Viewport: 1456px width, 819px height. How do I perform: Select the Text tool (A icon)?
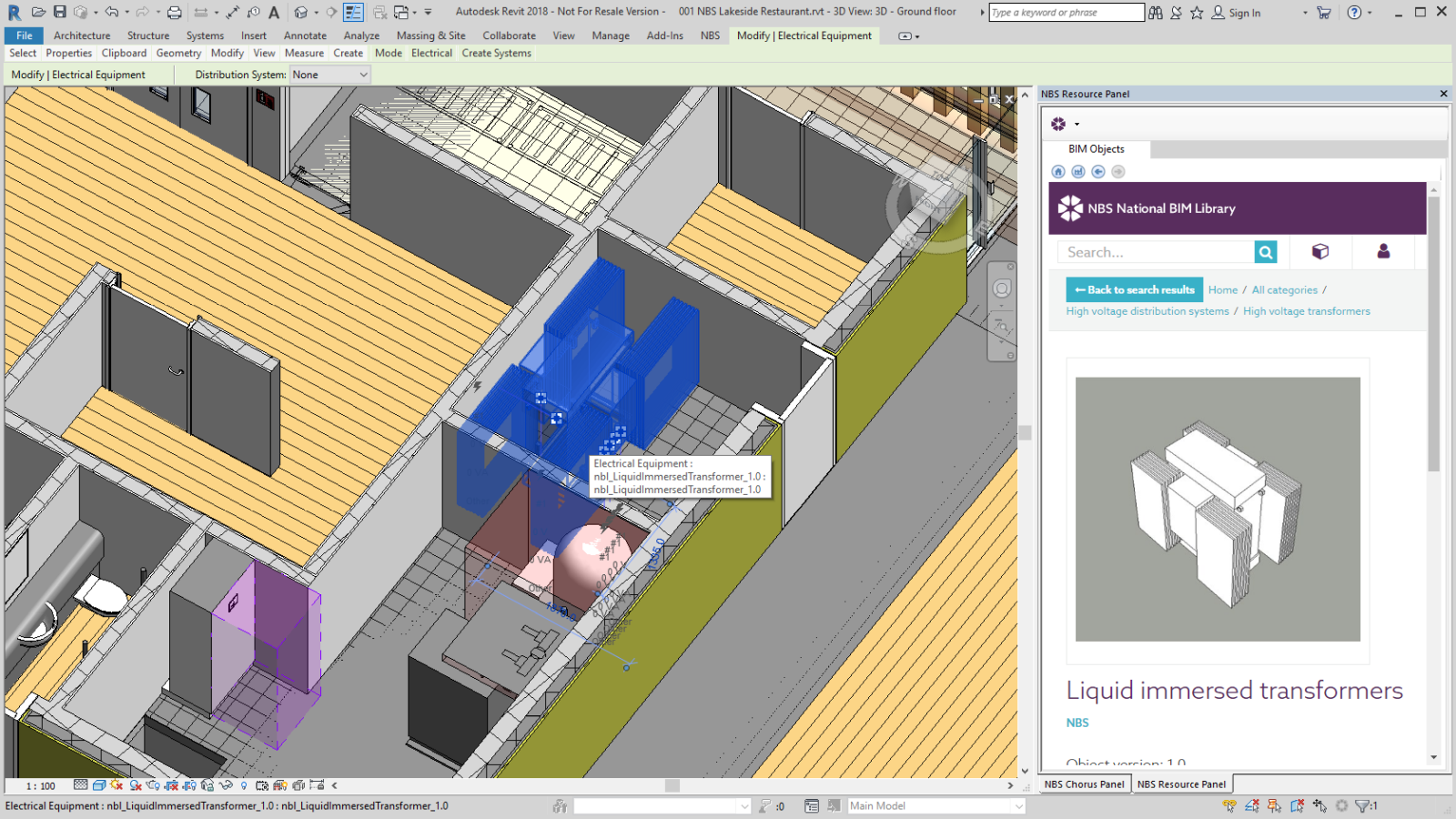click(274, 12)
